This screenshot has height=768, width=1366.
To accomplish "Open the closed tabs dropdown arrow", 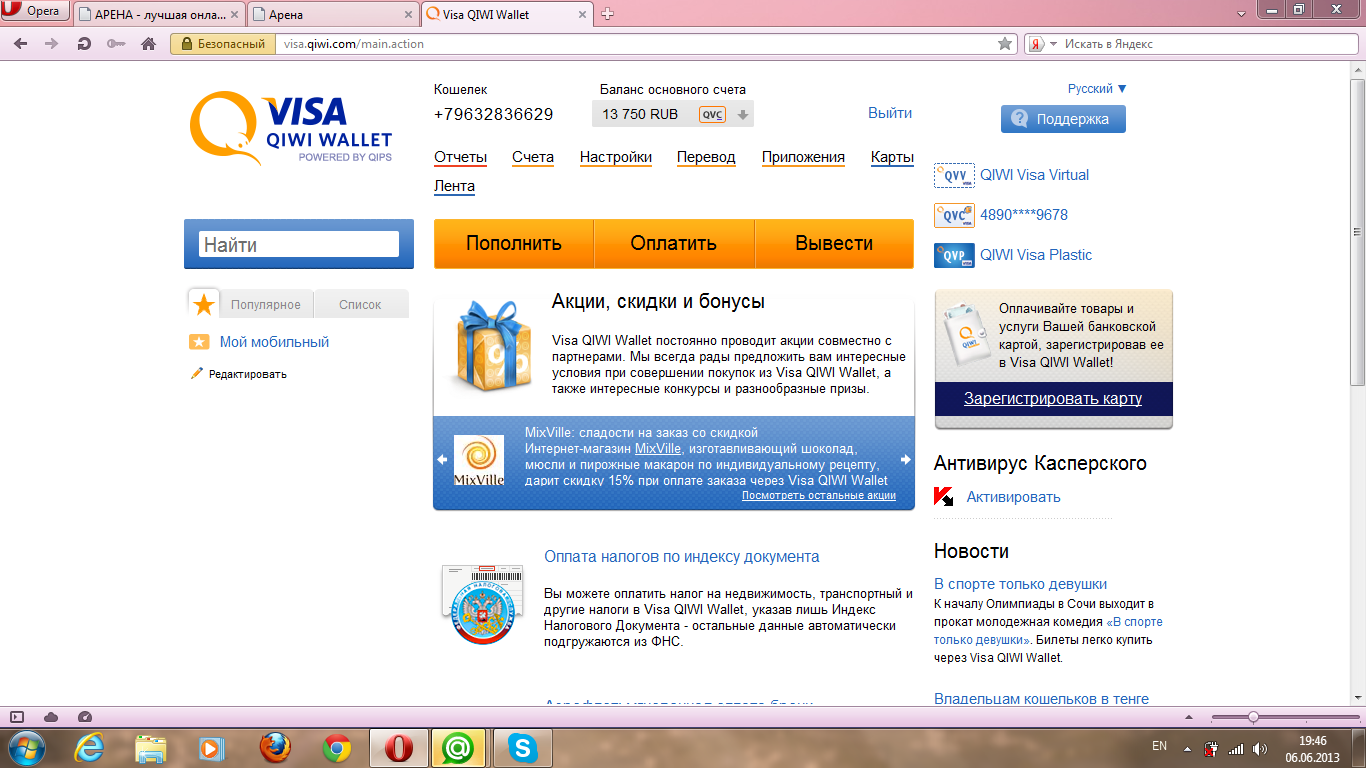I will [1242, 13].
